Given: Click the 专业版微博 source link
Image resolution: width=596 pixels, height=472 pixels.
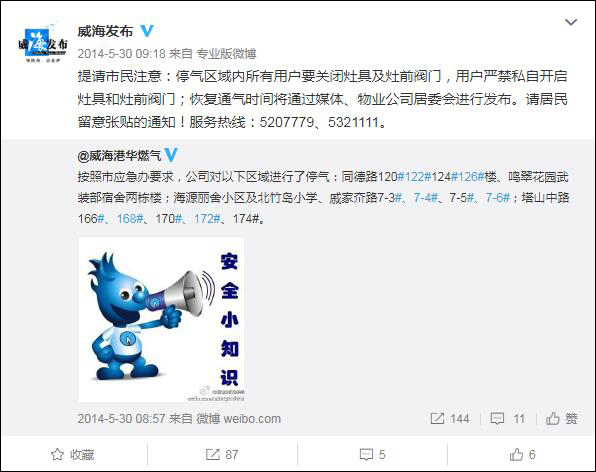Looking at the screenshot, I should (226, 54).
